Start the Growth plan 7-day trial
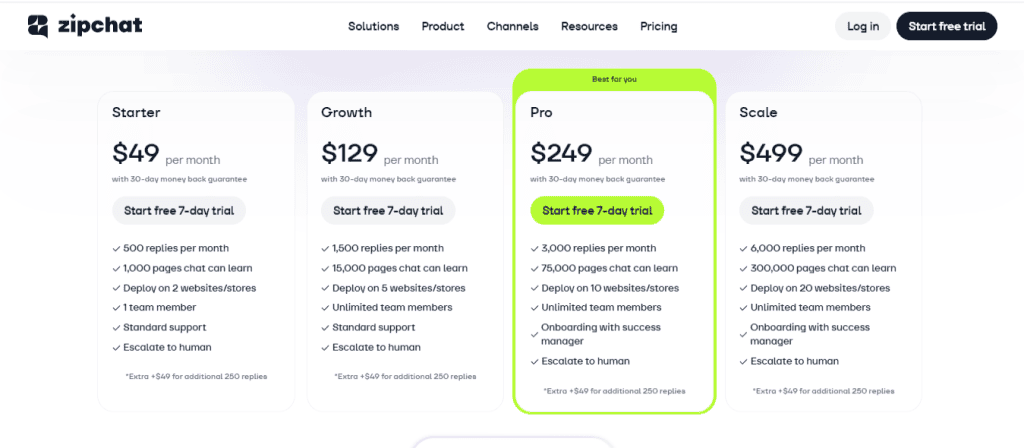Viewport: 1024px width, 448px height. 388,211
